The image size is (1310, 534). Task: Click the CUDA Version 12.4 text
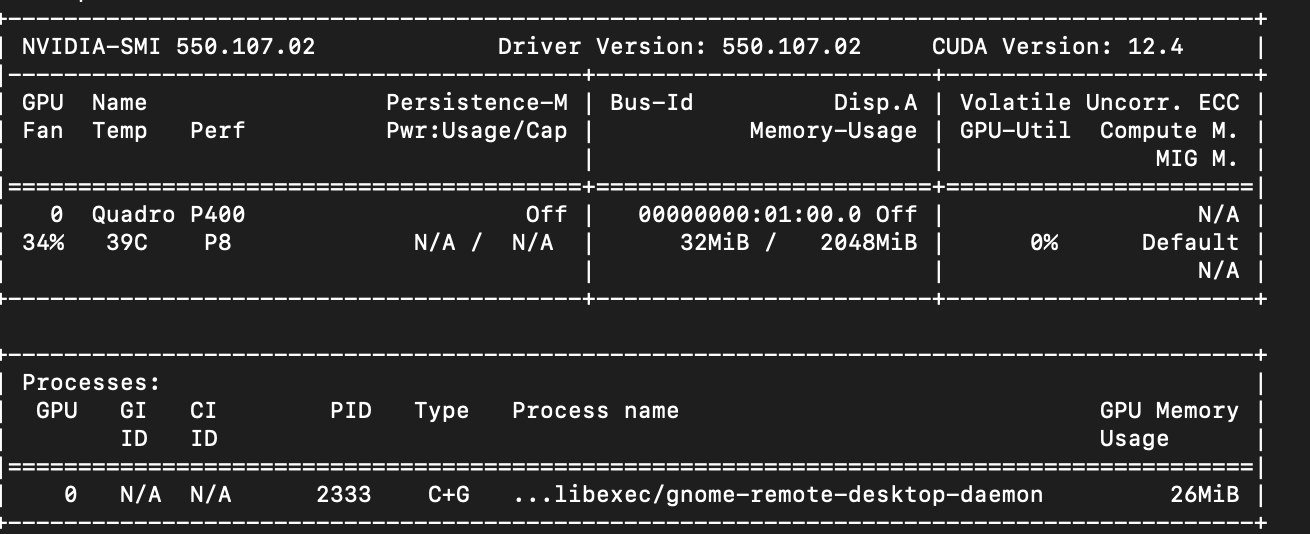tap(1057, 47)
